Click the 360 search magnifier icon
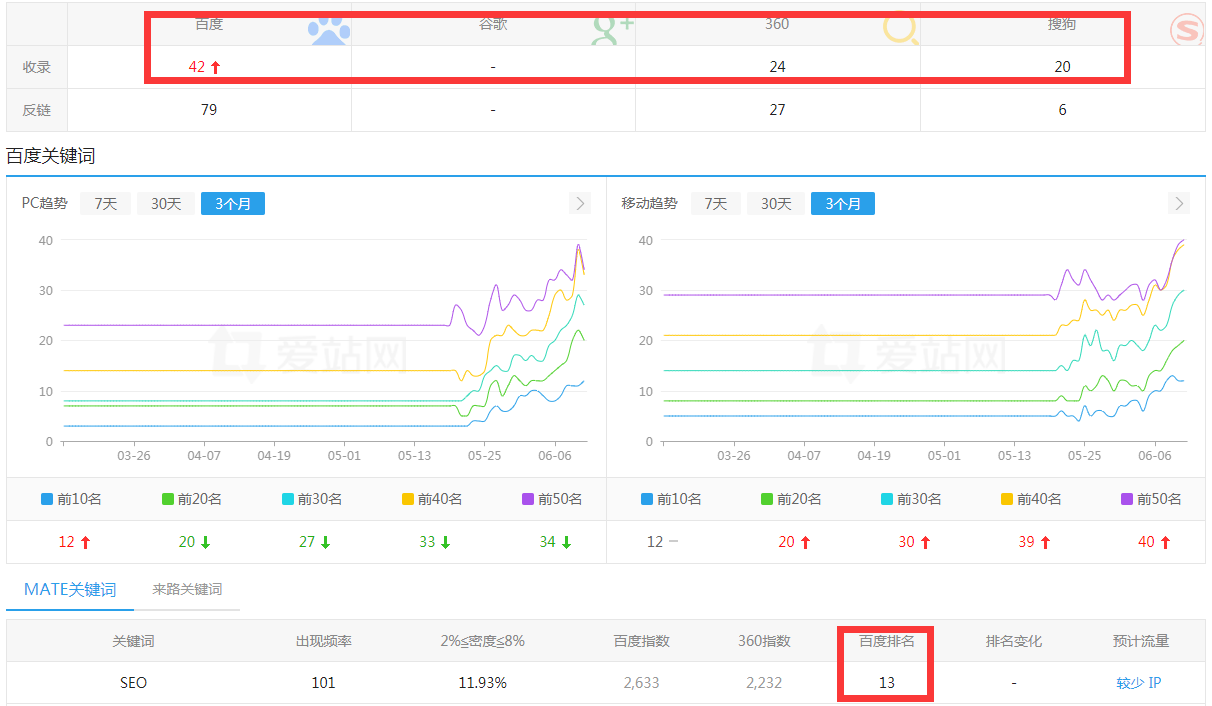1212x706 pixels. tap(901, 30)
